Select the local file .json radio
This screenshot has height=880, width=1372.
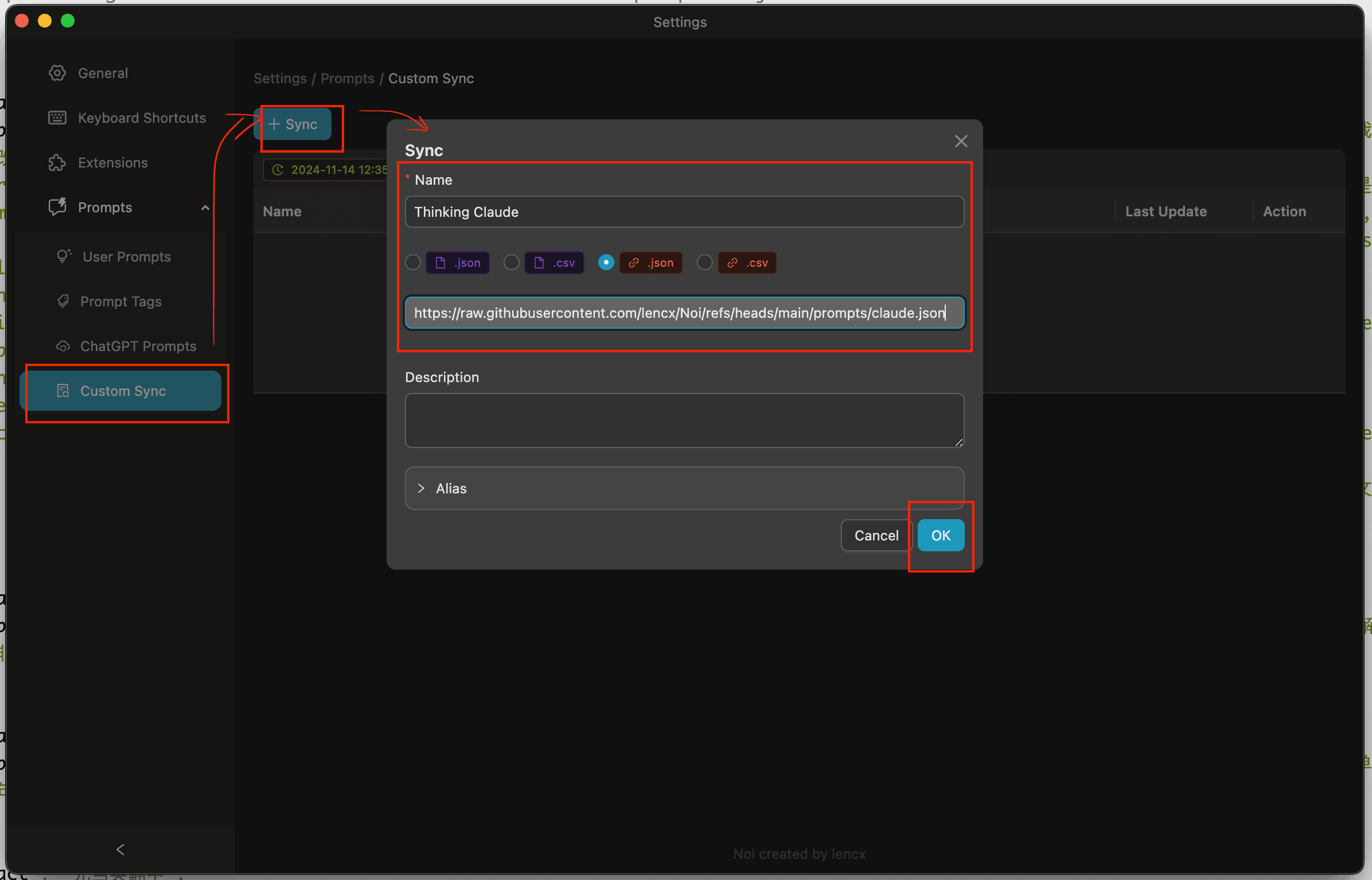click(x=413, y=263)
